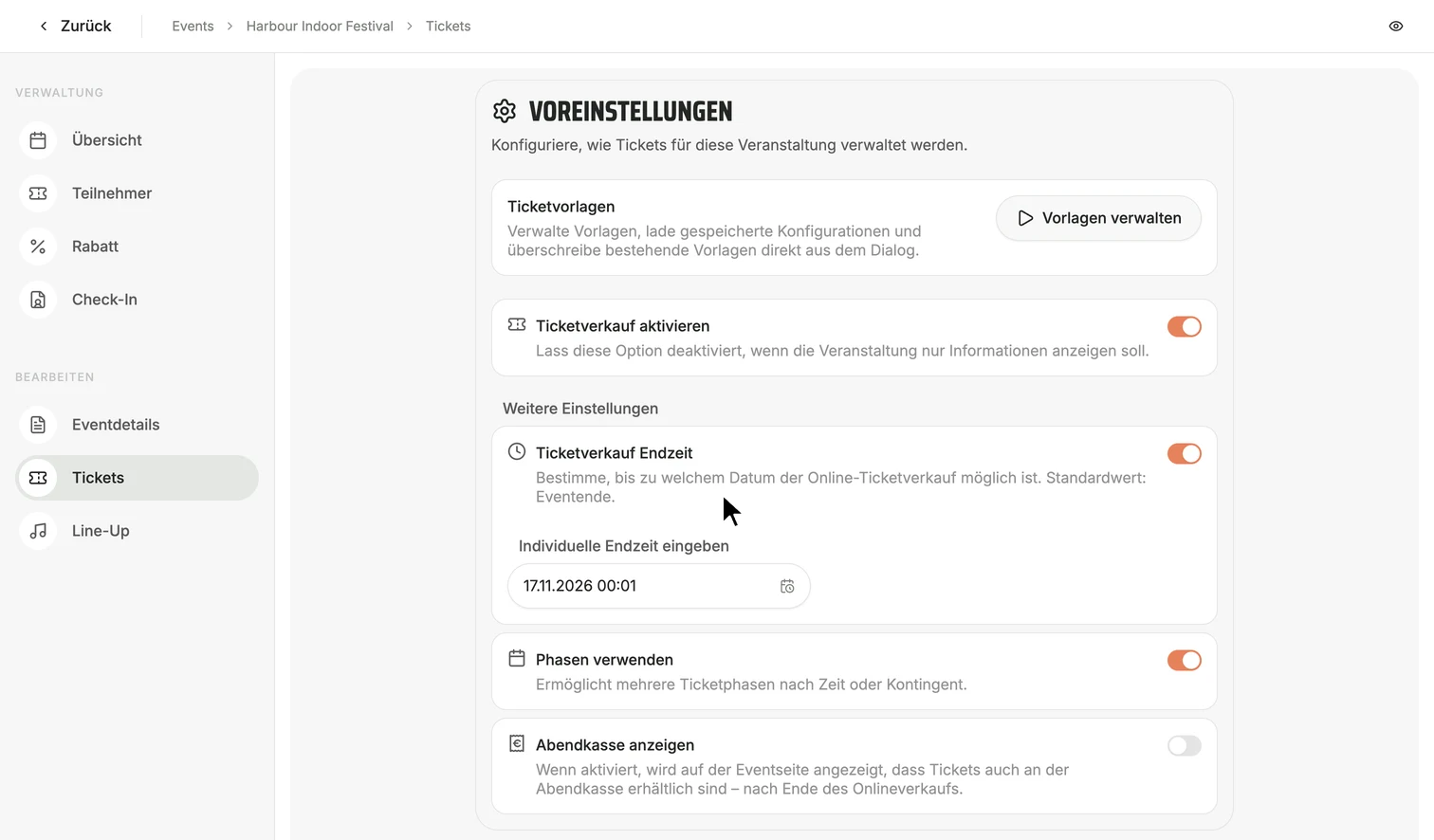Select Check-In in the sidebar

coord(138,300)
